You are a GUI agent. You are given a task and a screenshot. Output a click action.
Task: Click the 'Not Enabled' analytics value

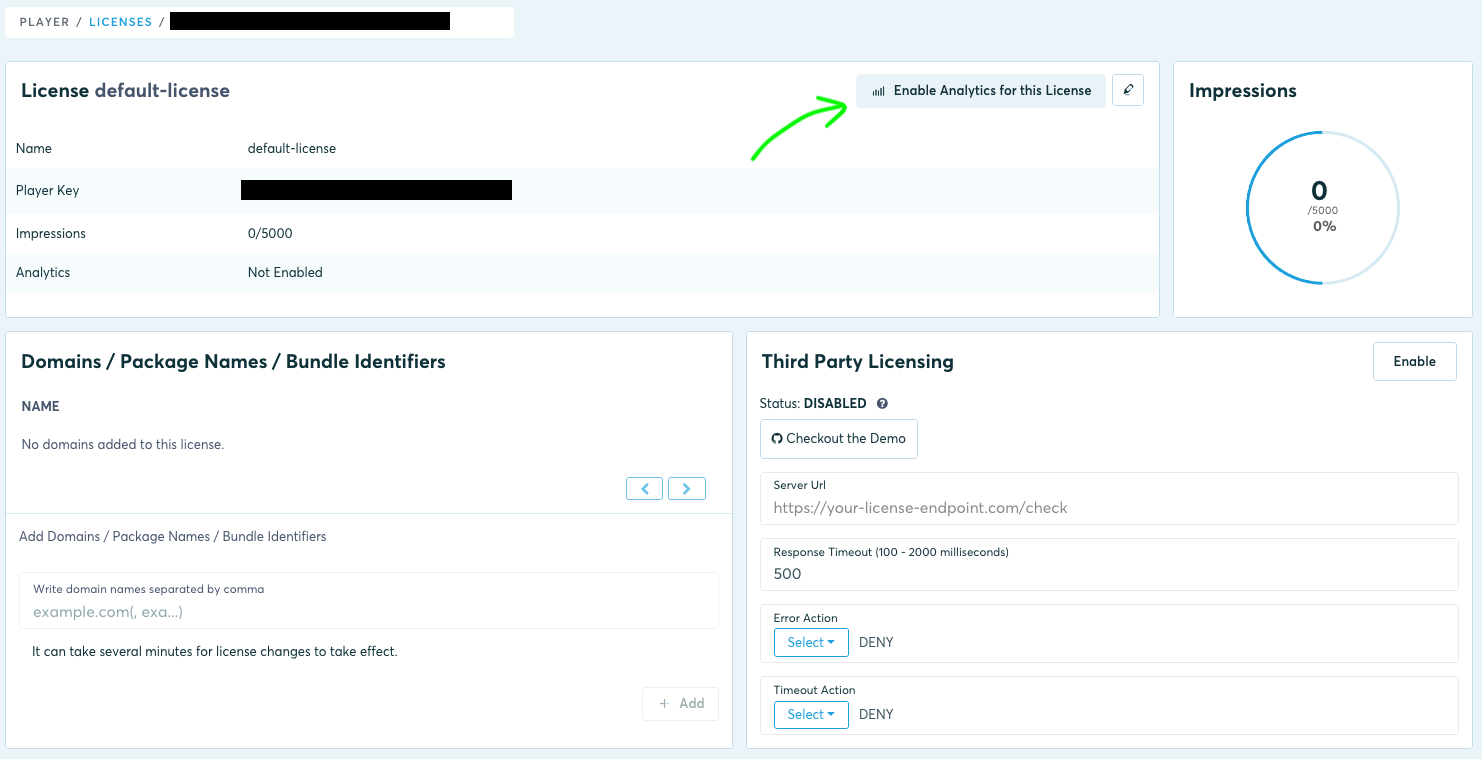(x=285, y=272)
